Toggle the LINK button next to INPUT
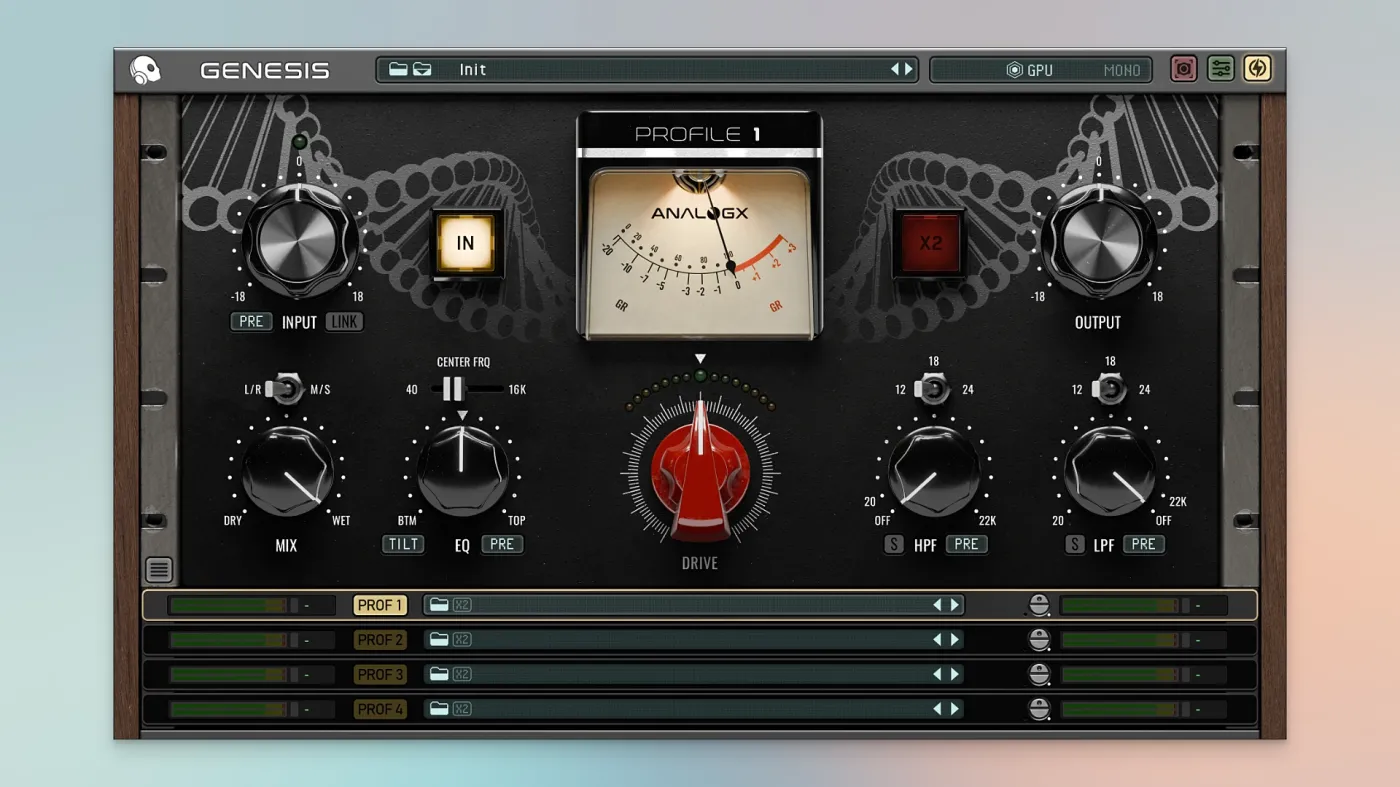 (345, 321)
